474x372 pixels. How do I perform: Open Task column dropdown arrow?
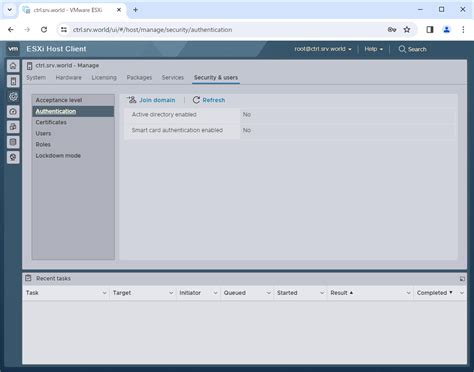click(x=104, y=293)
